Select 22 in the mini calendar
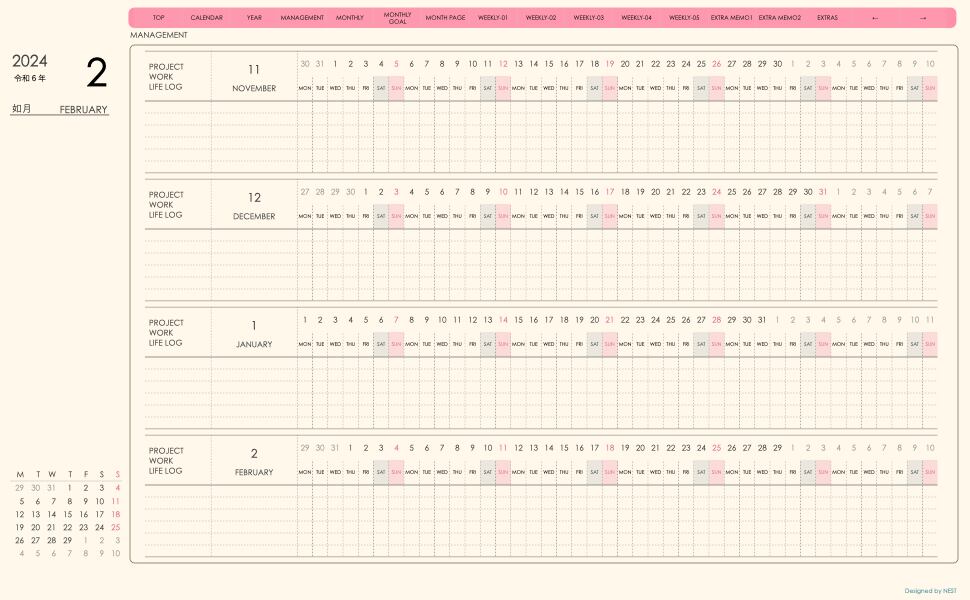 (67, 527)
